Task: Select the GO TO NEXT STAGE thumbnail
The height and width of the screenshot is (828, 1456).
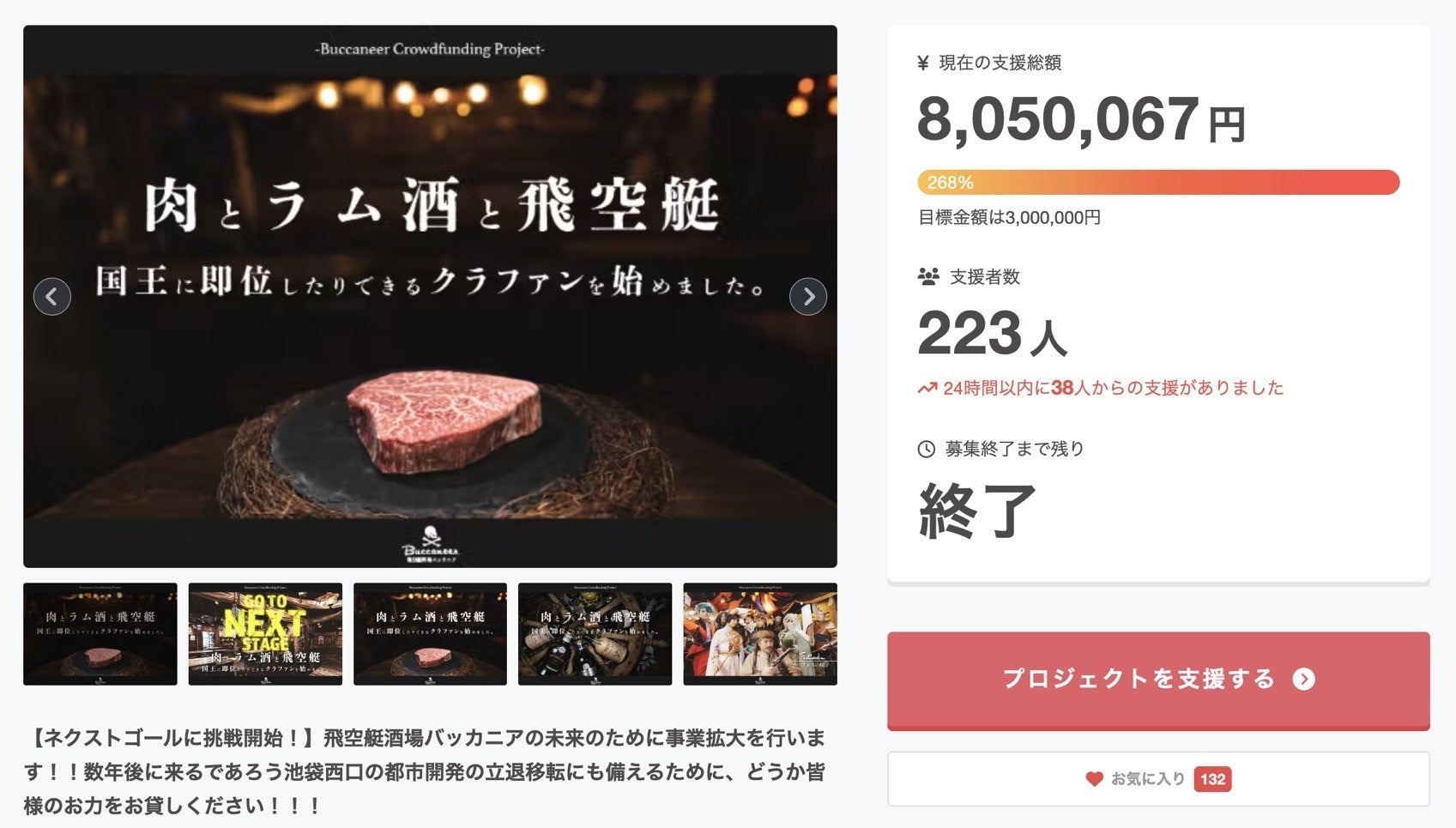Action: (x=265, y=634)
